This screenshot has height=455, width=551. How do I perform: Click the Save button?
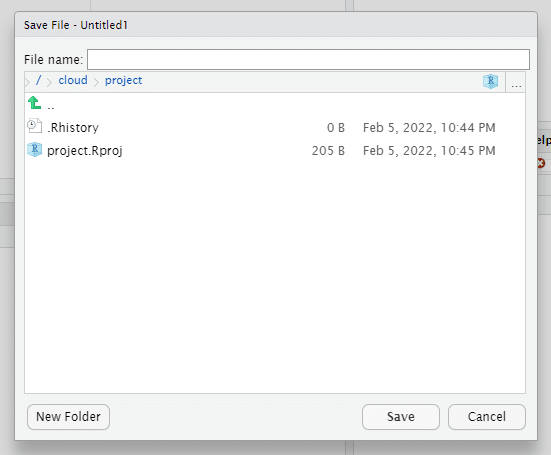coord(401,417)
